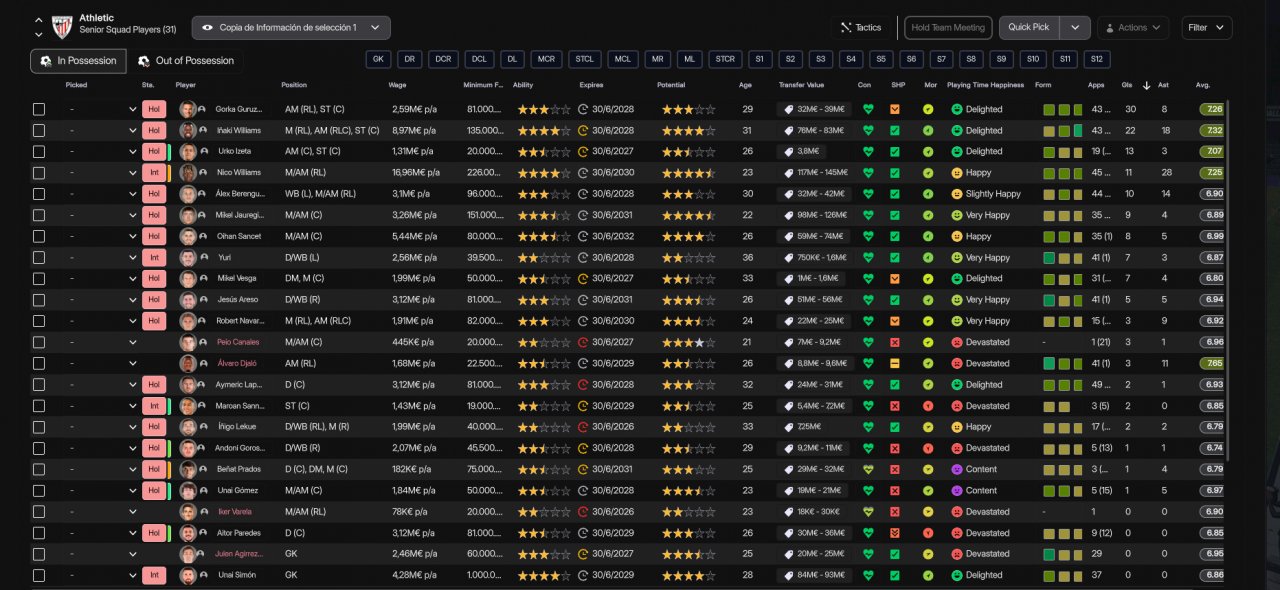Click Peio Canales' devastated face icon

click(x=957, y=342)
